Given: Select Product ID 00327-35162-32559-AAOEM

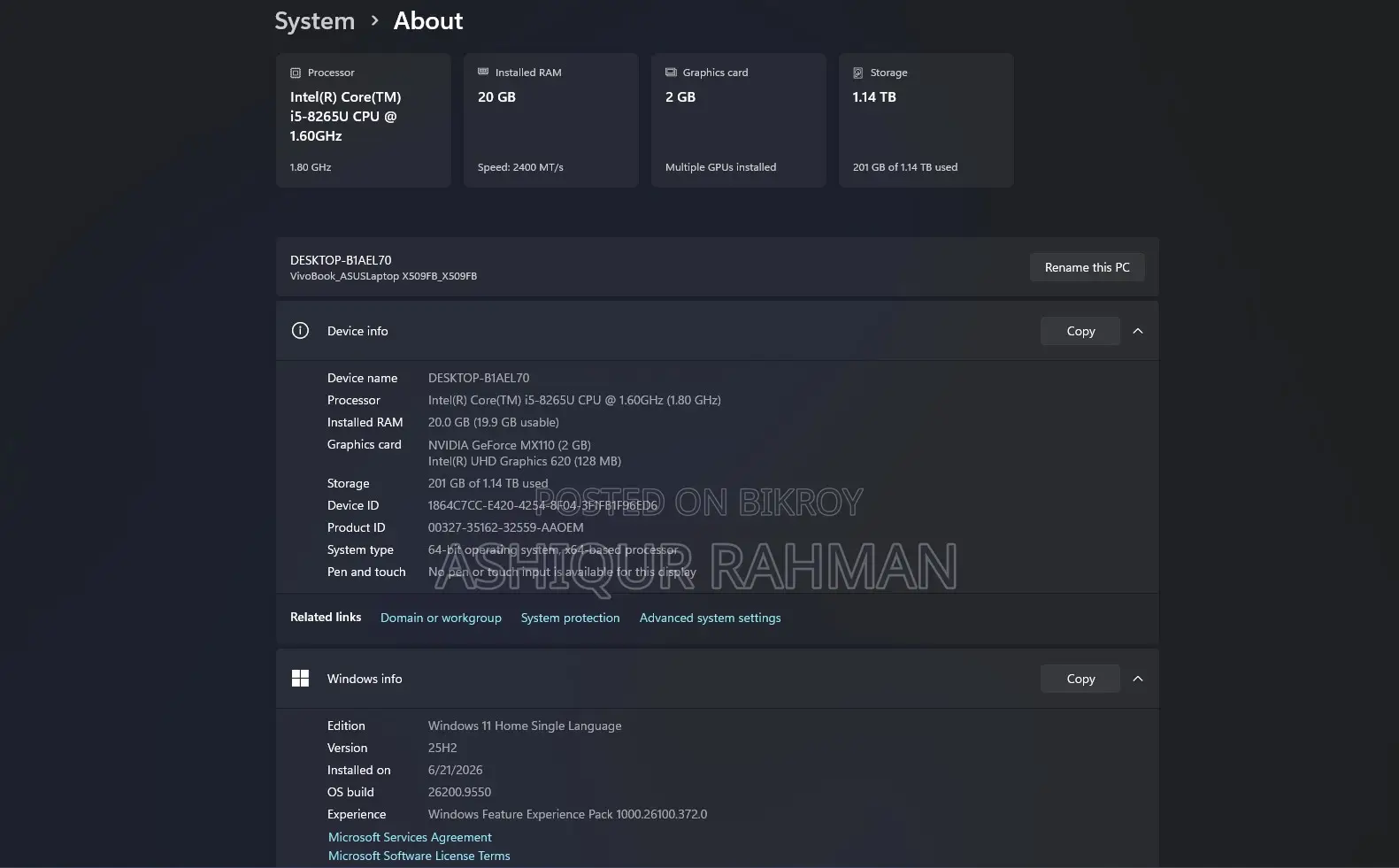Looking at the screenshot, I should coord(506,527).
